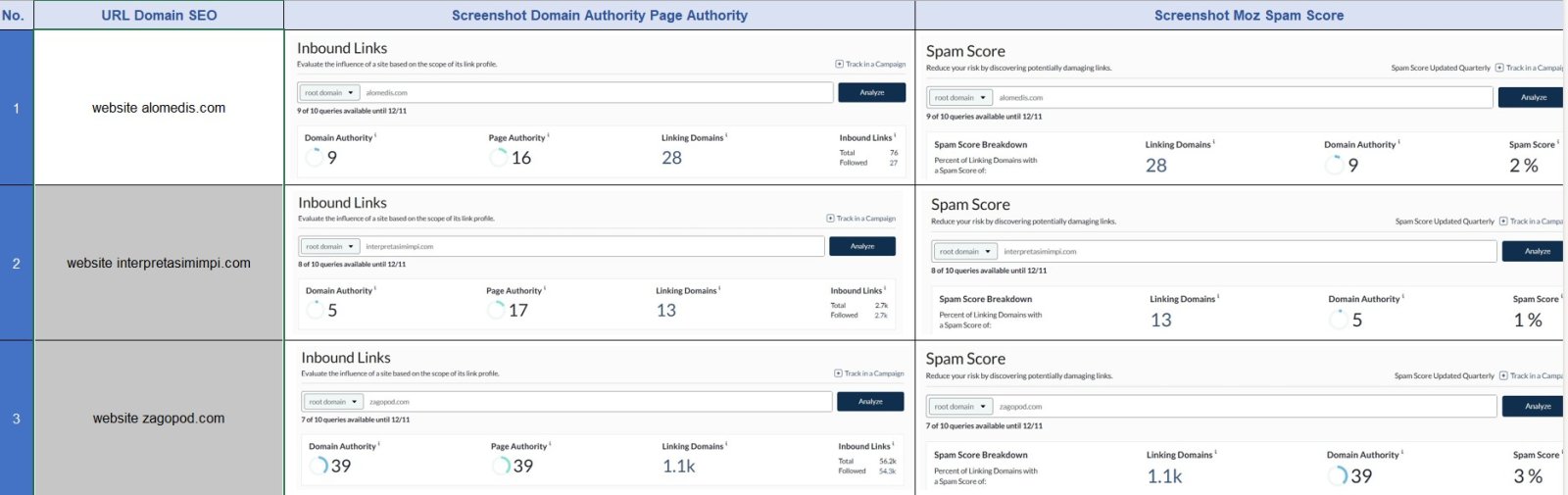Open root domain dropdown in zagopod Spam Score
Screen dimensions: 1568x495
(960, 407)
